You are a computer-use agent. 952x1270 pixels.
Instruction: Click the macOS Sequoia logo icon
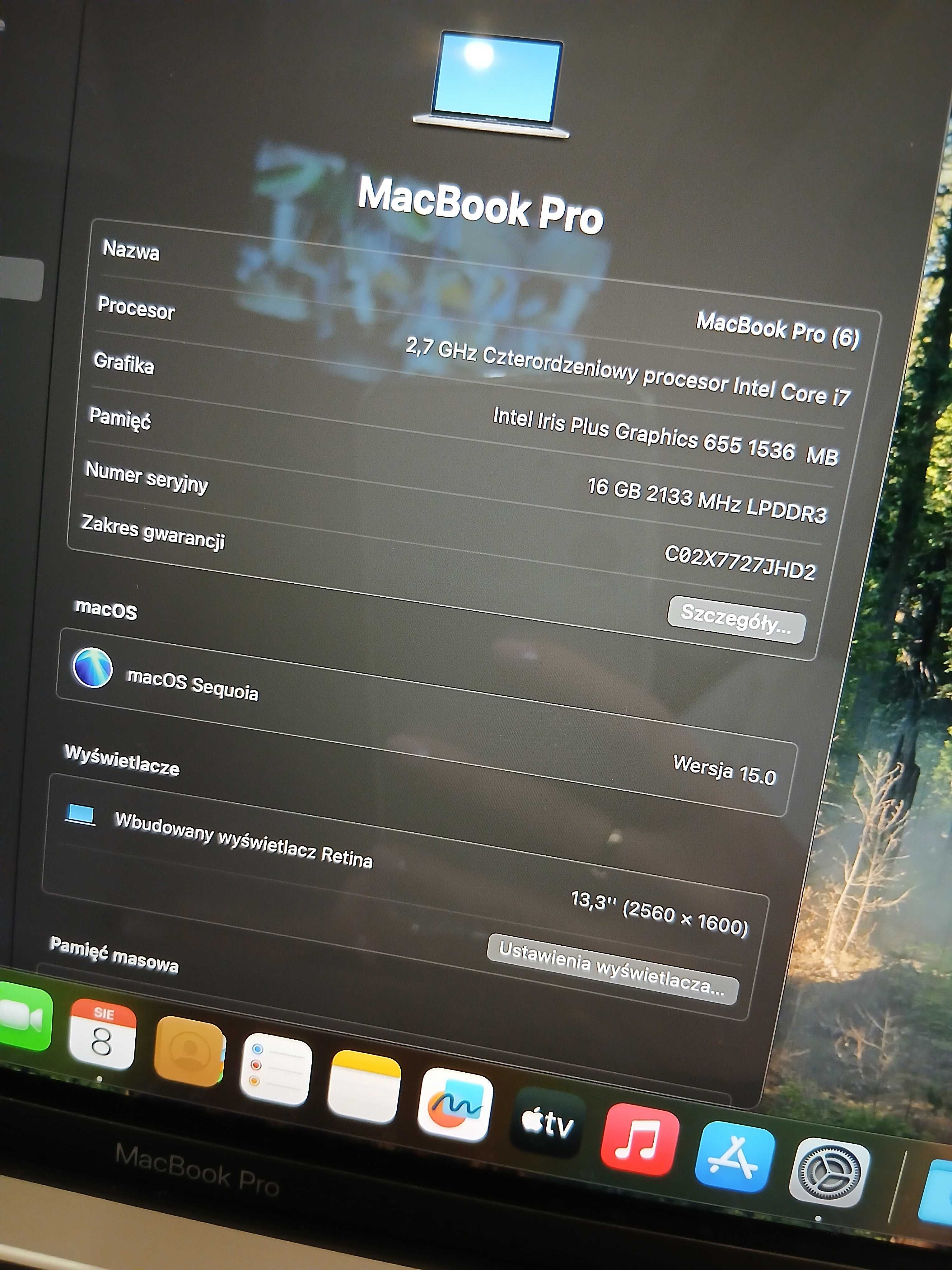coord(92,668)
